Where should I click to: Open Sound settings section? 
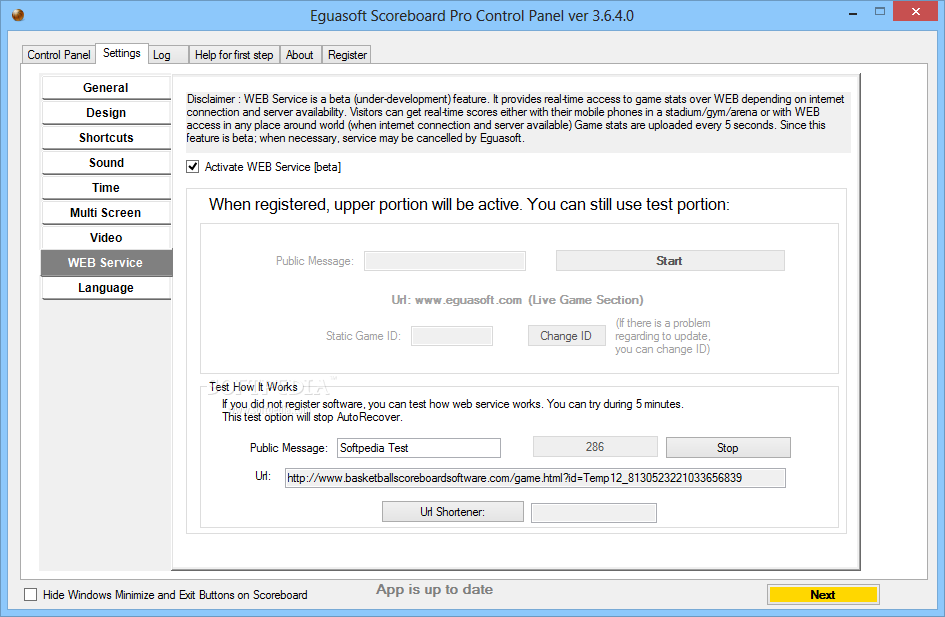(x=106, y=163)
